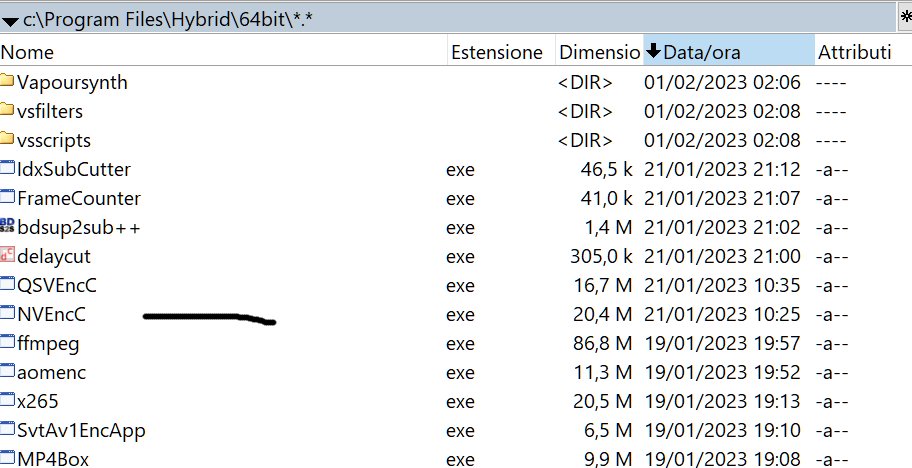912x468 pixels.
Task: Sort by the Data/ora column header
Action: [729, 52]
